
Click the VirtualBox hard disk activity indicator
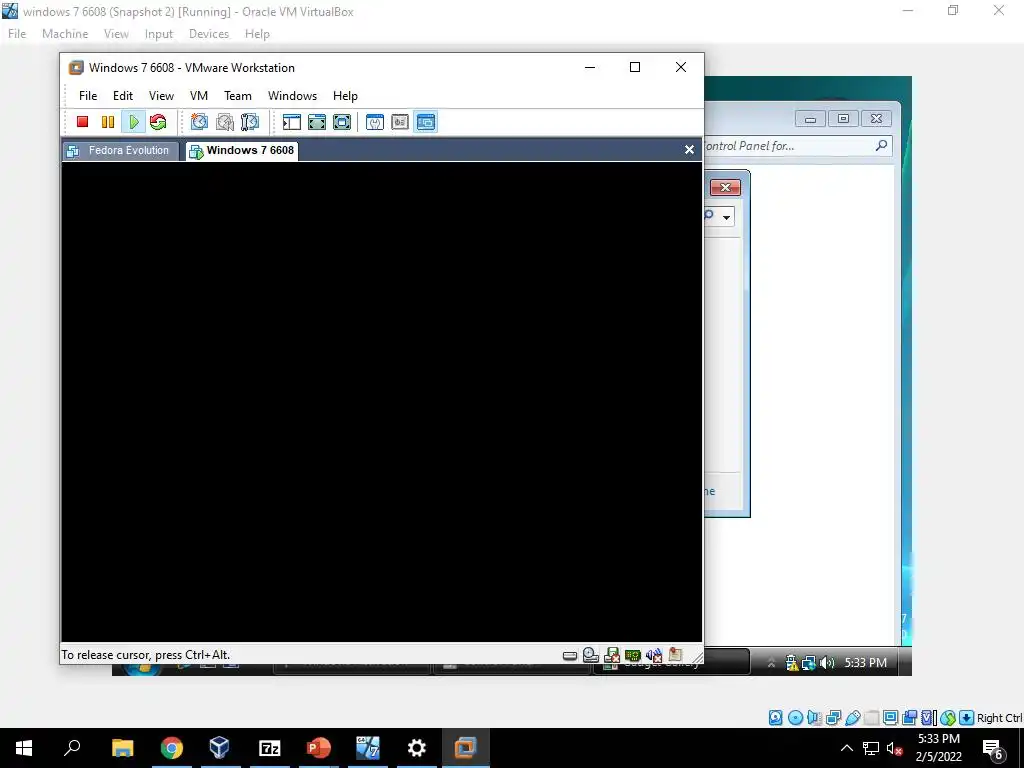pos(775,718)
